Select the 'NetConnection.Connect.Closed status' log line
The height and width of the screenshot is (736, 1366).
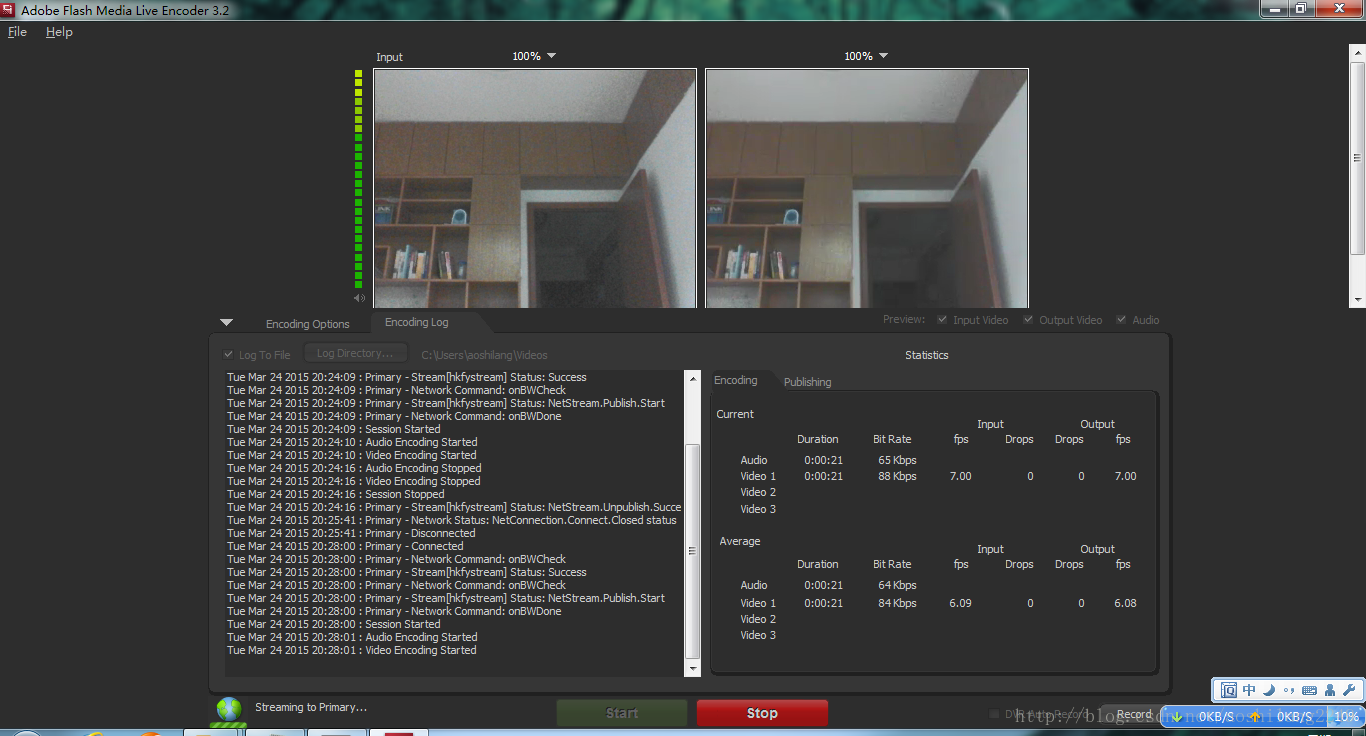pos(452,520)
